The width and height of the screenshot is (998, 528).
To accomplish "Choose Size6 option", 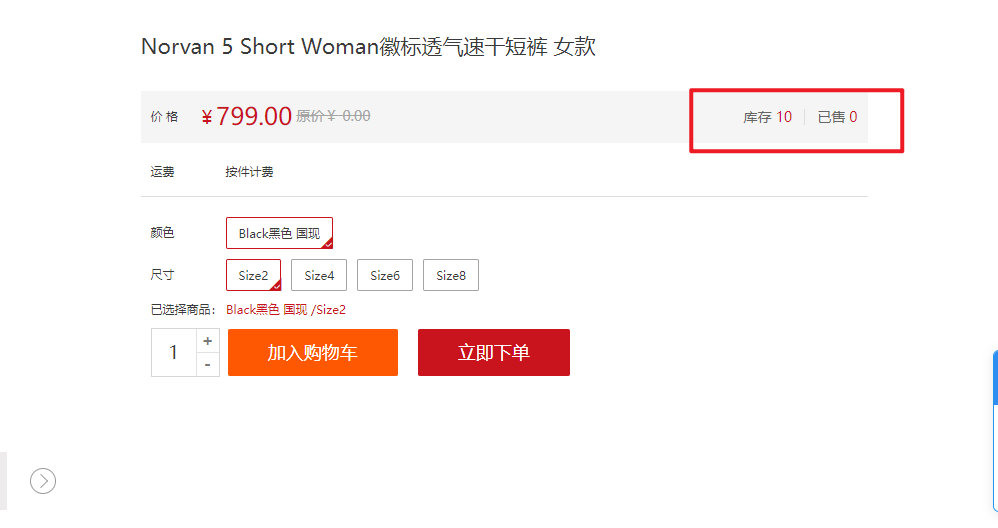I will [x=385, y=275].
